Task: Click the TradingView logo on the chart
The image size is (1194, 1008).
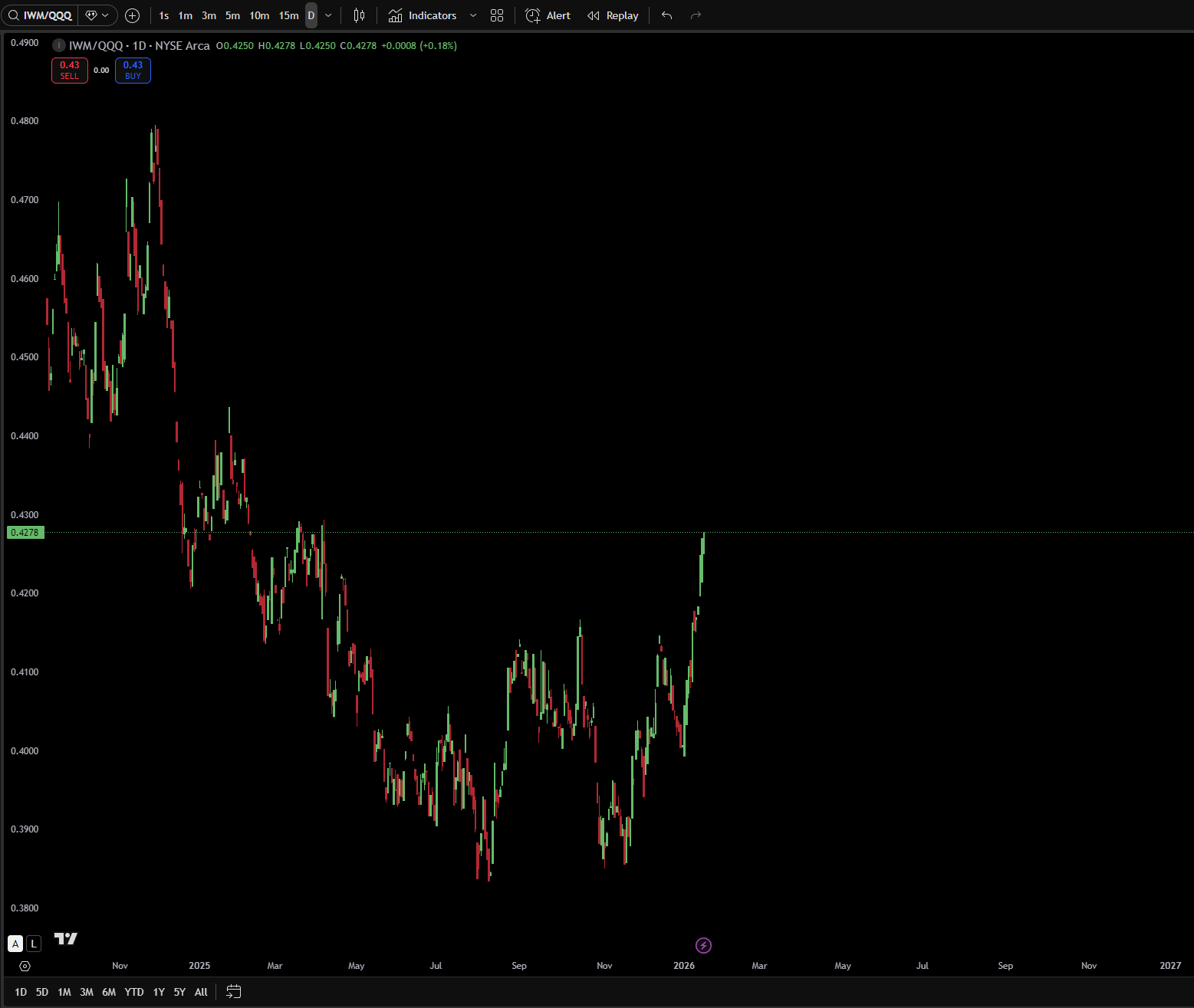Action: (x=66, y=939)
